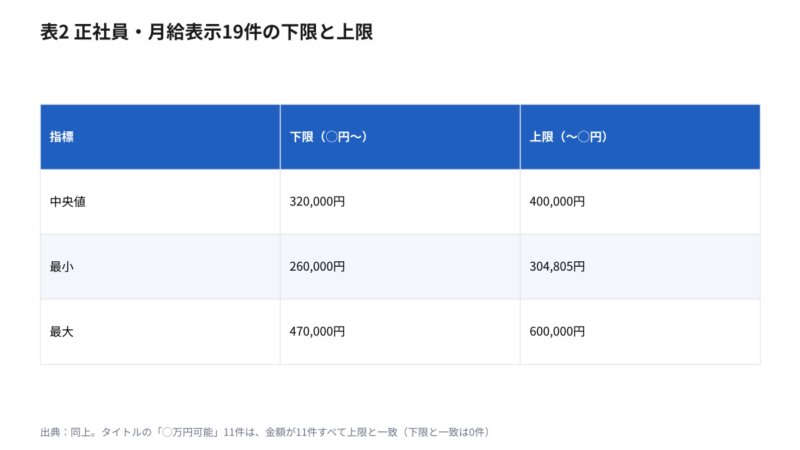Click the 出典 footnote text
Screen dimensions: 800x450
pos(265,432)
